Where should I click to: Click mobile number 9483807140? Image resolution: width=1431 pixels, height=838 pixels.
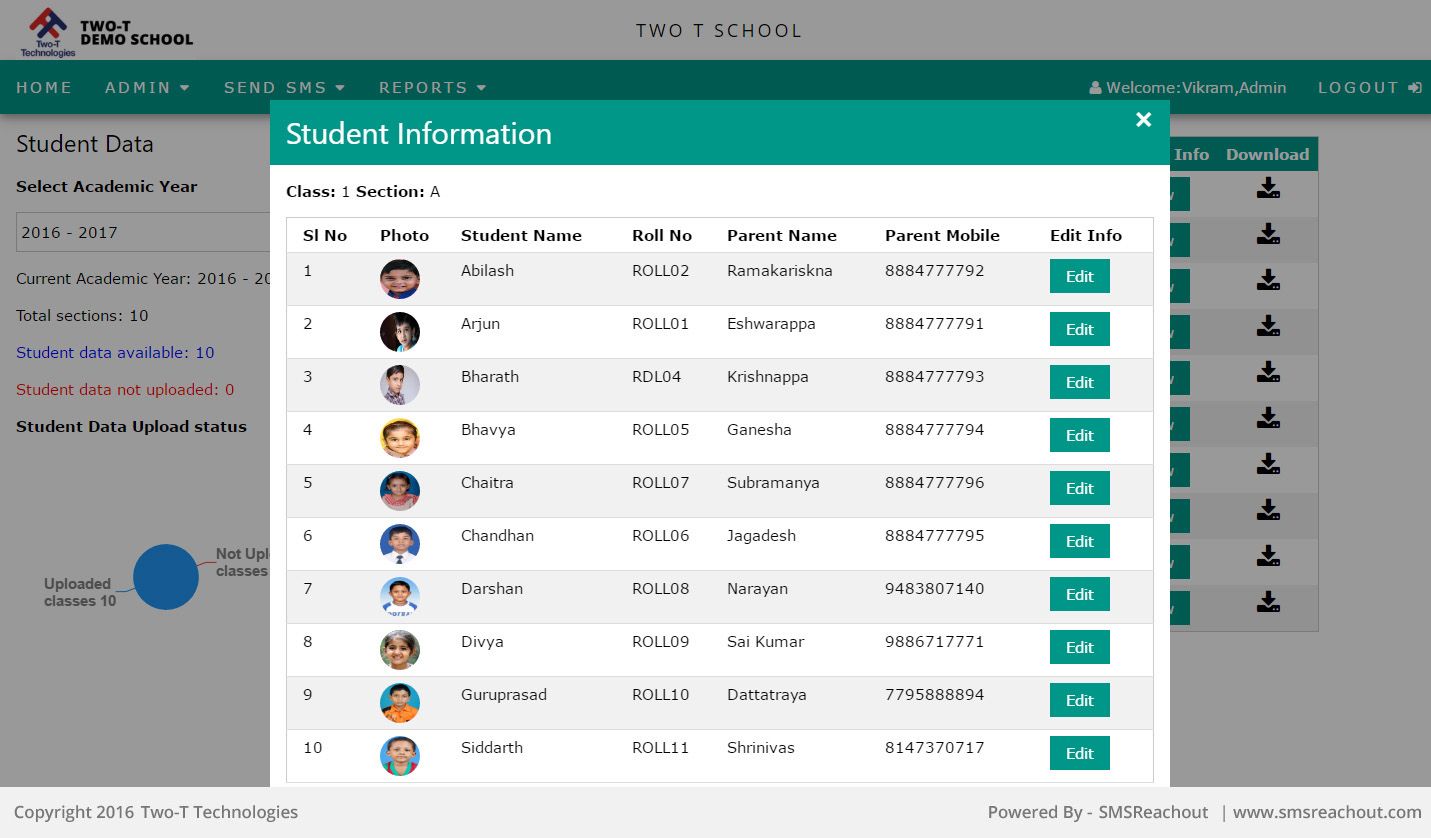coord(935,589)
